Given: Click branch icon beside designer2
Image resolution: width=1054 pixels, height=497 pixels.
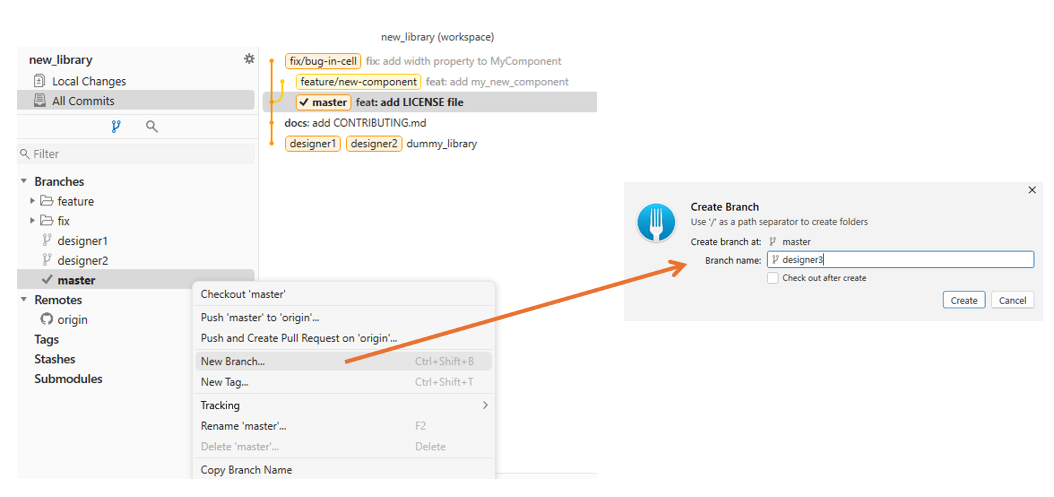Looking at the screenshot, I should coord(47,260).
